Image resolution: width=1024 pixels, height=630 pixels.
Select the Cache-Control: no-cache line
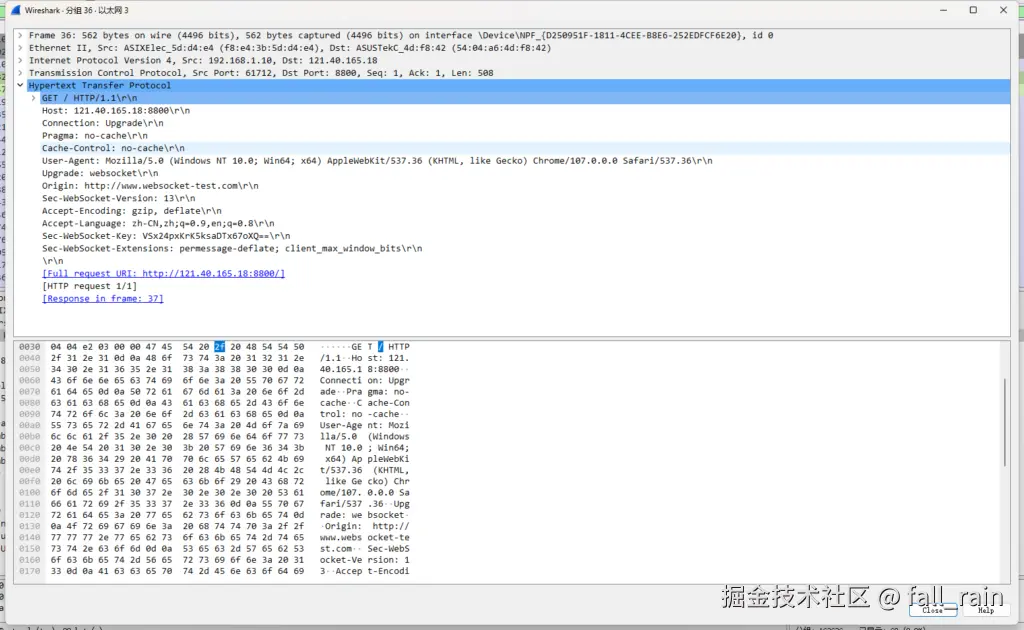pos(113,148)
